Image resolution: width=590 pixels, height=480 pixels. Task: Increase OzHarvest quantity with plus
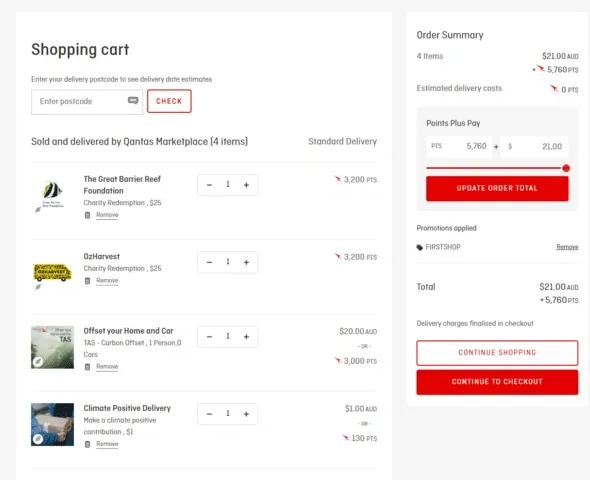point(246,262)
